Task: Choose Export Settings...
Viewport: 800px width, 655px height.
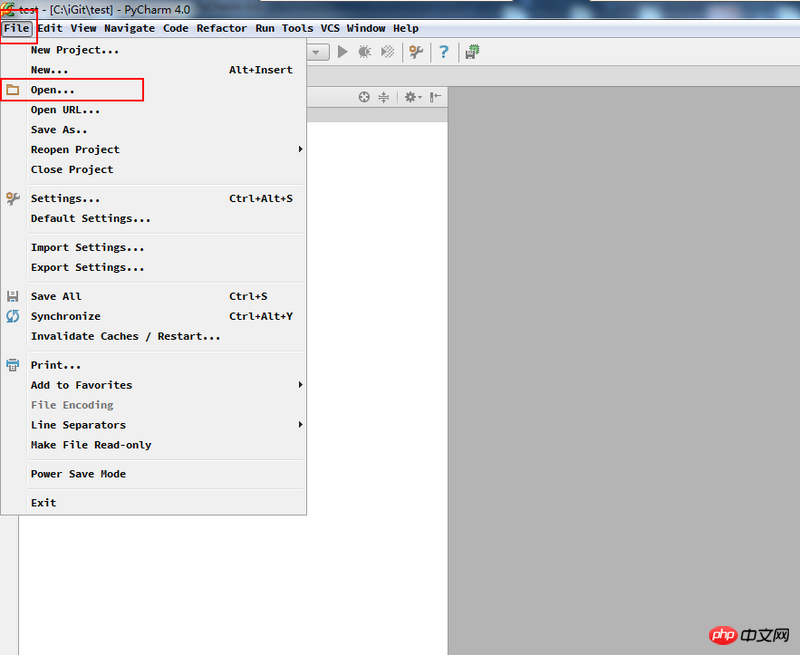Action: [153, 267]
